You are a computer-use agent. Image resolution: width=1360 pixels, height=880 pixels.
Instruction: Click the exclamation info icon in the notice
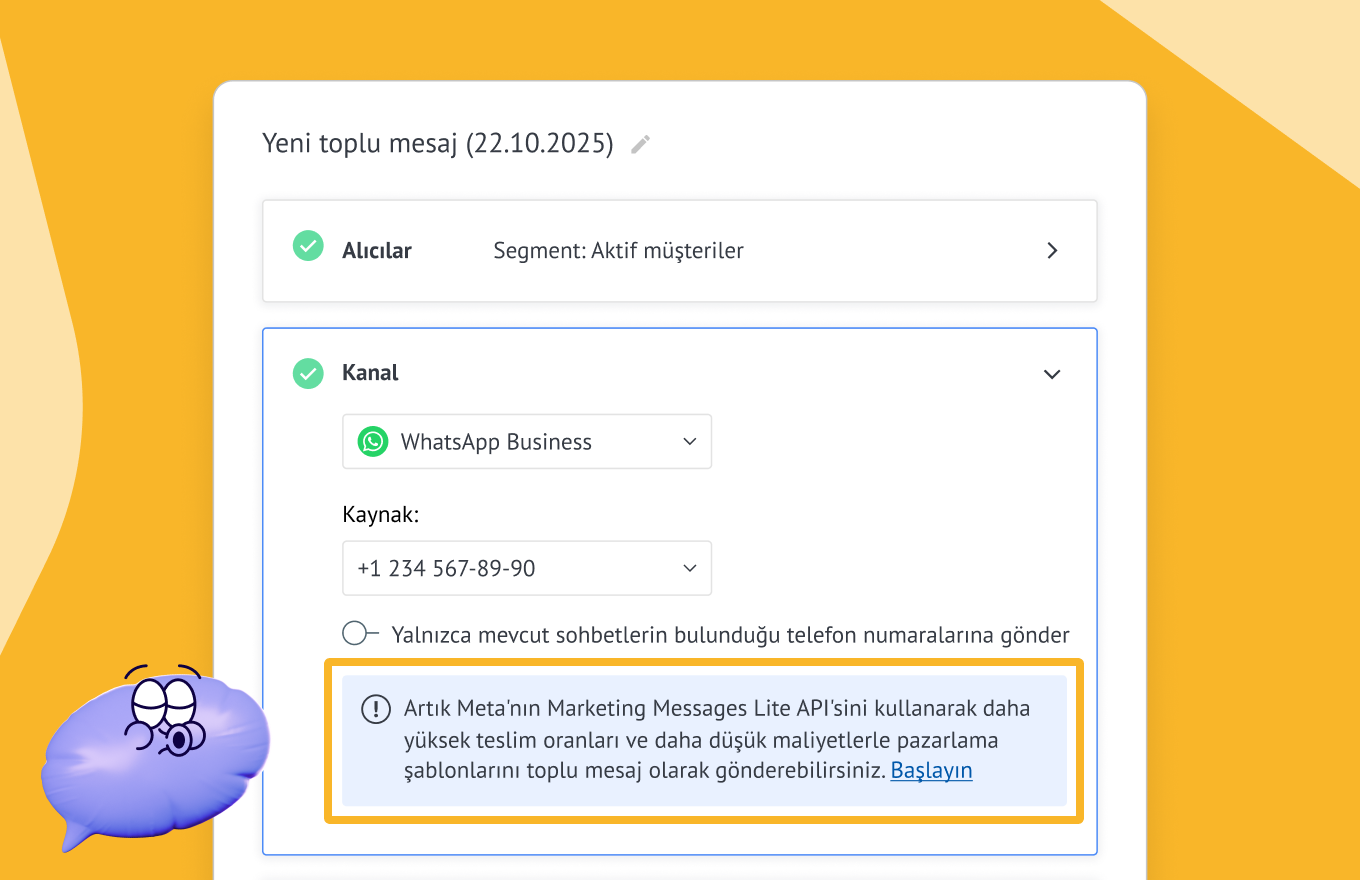pos(376,710)
